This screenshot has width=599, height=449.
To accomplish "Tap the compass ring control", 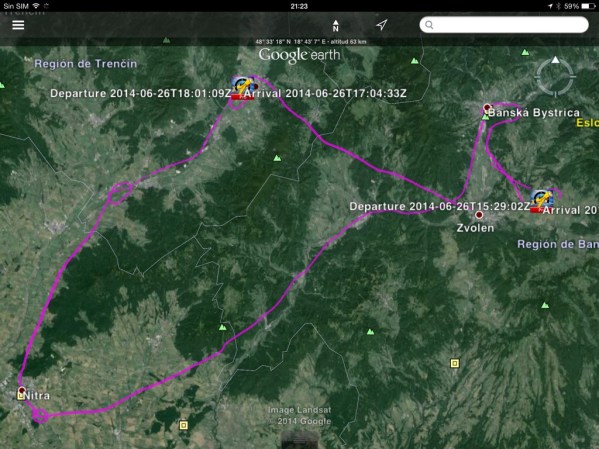I will point(555,76).
